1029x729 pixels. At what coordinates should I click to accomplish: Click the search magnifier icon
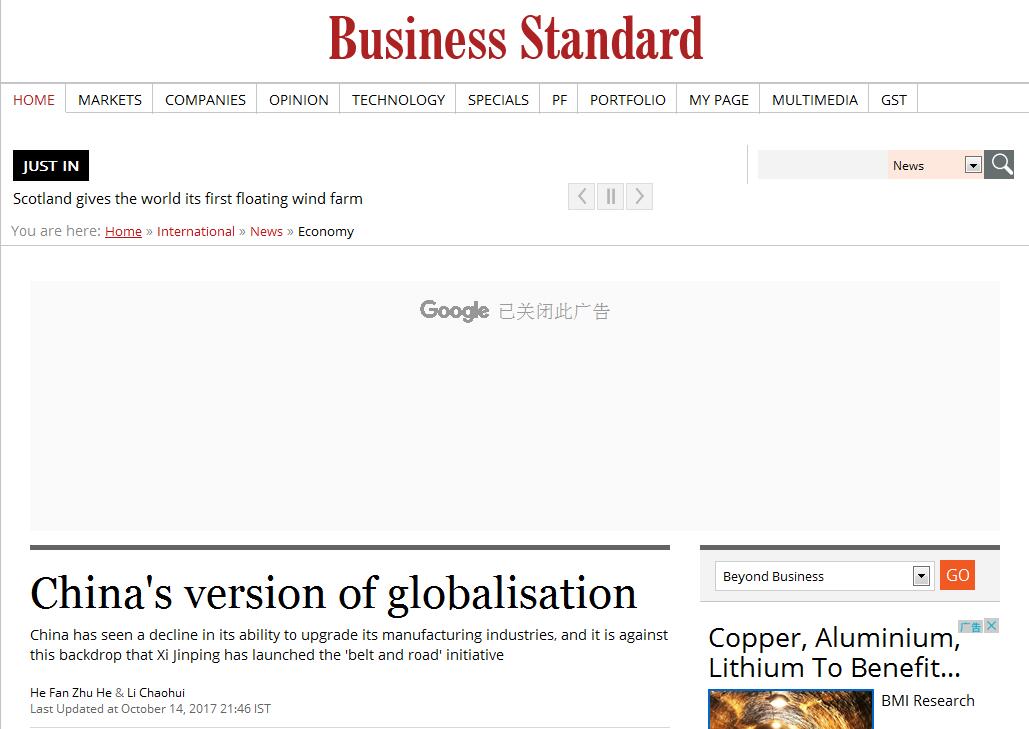pyautogui.click(x=999, y=164)
